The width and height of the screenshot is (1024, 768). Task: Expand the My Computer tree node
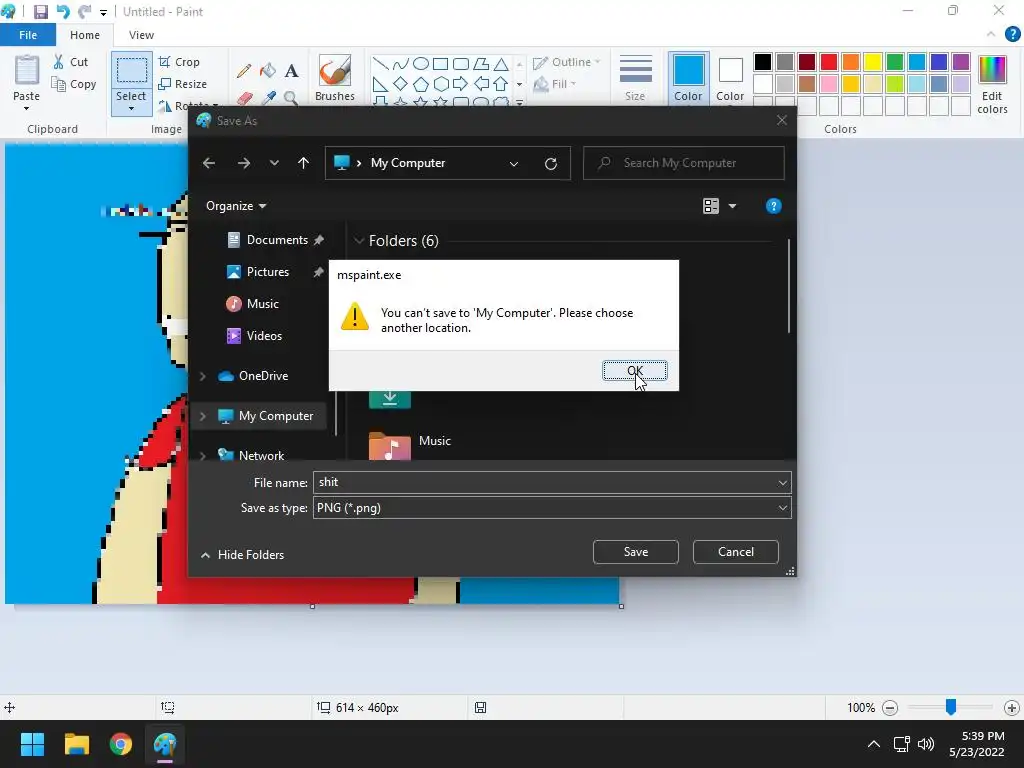[202, 416]
